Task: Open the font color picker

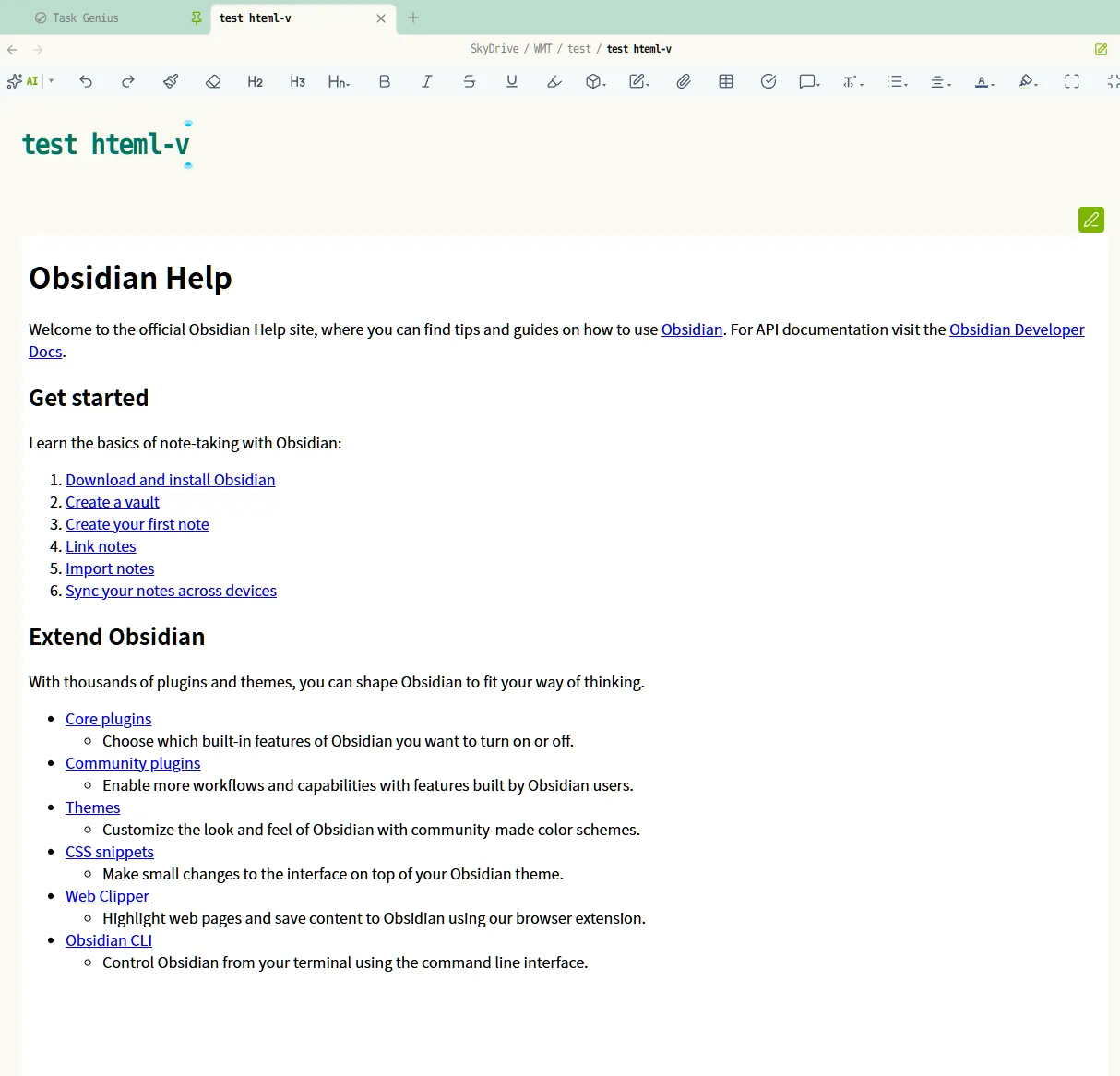Action: click(984, 81)
